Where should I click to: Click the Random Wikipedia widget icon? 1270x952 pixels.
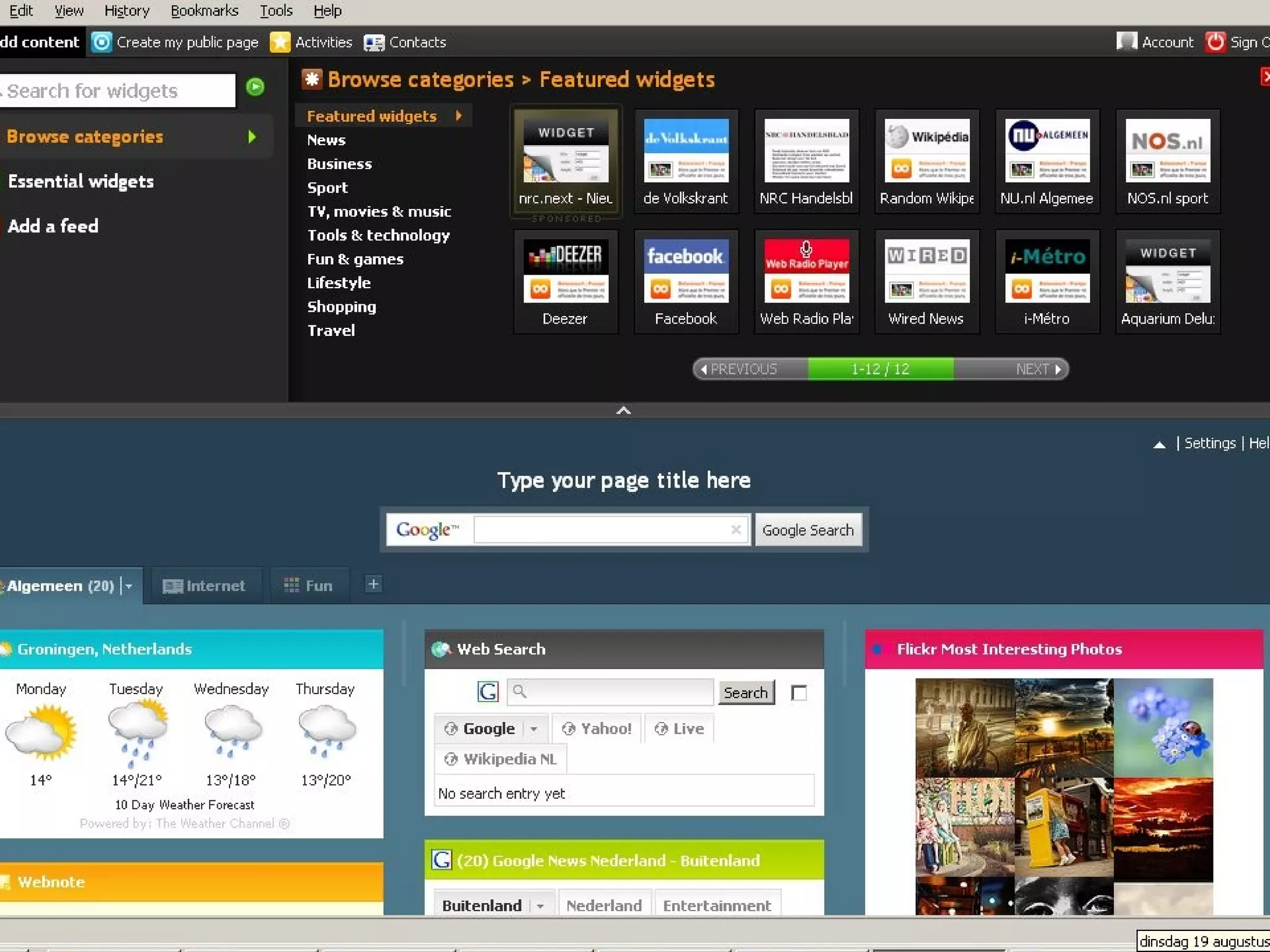point(926,151)
